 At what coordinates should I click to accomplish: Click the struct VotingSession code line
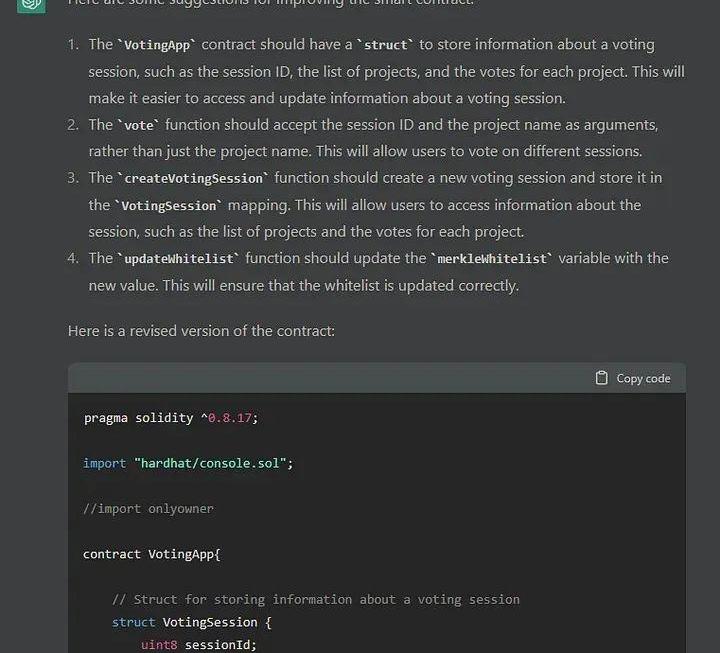click(x=192, y=623)
